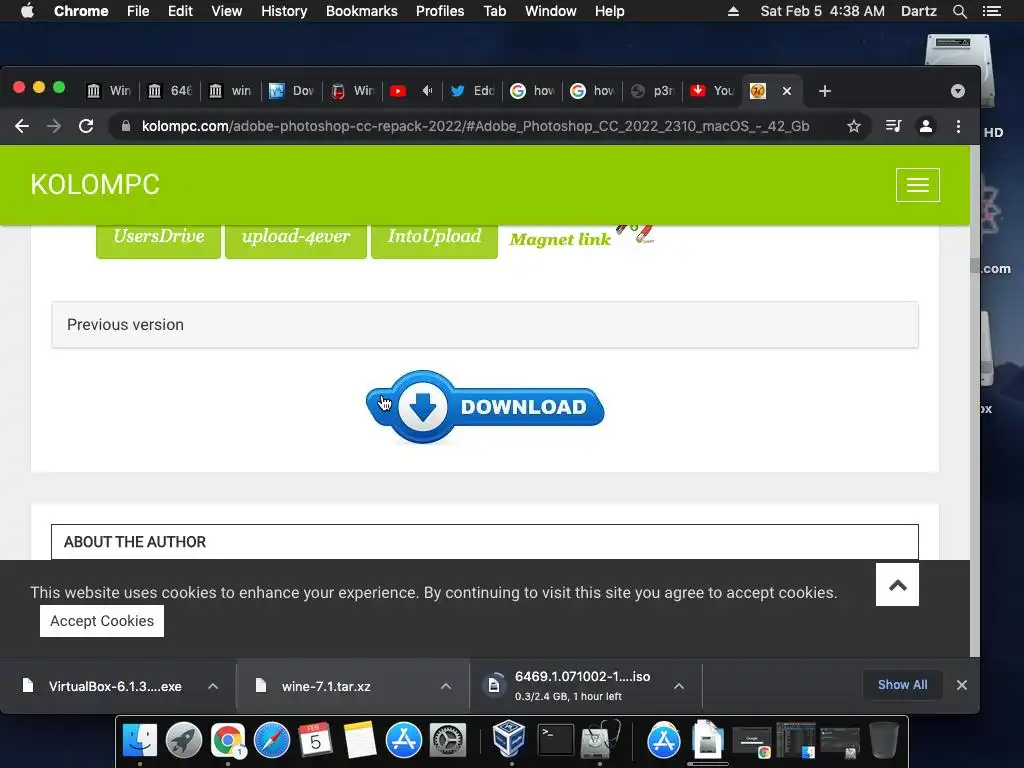The height and width of the screenshot is (768, 1024).
Task: Mute the tab playing audio
Action: pyautogui.click(x=427, y=91)
